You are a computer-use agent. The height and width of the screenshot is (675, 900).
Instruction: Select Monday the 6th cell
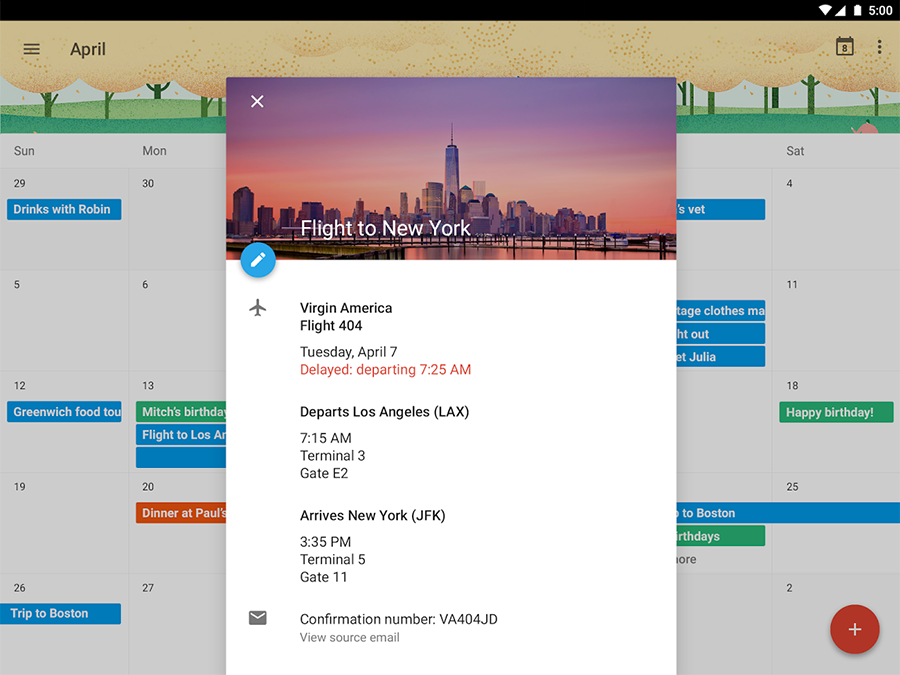click(178, 320)
